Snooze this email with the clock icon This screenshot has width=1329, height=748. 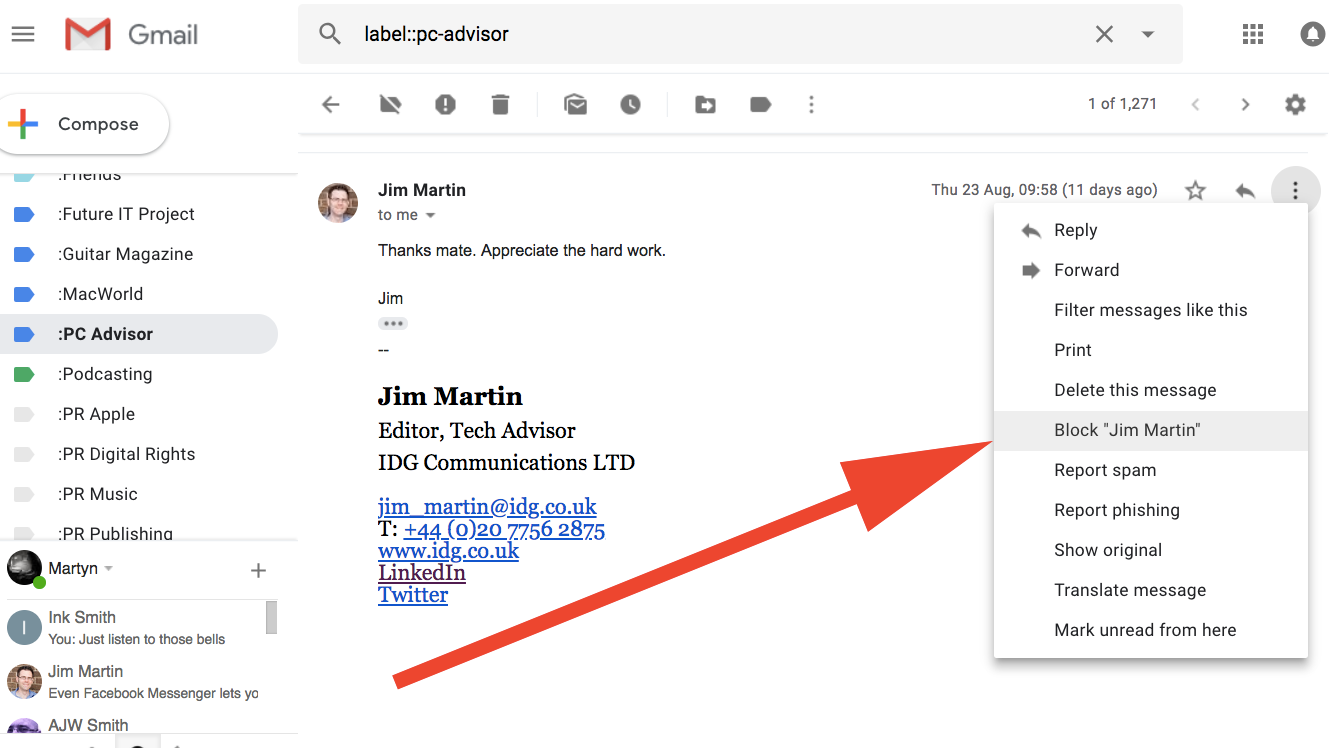630,104
